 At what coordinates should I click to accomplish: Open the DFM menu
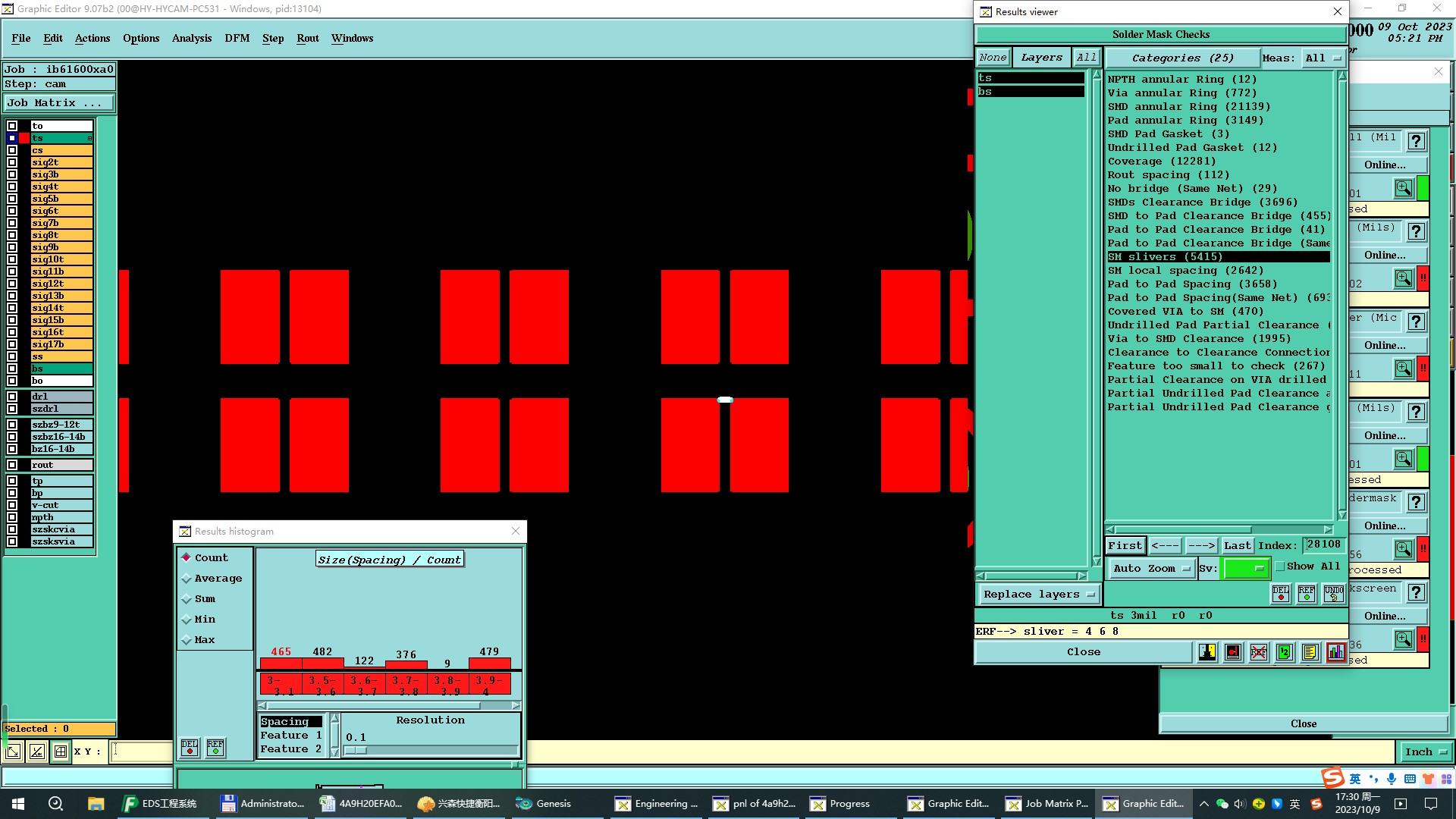pyautogui.click(x=237, y=38)
